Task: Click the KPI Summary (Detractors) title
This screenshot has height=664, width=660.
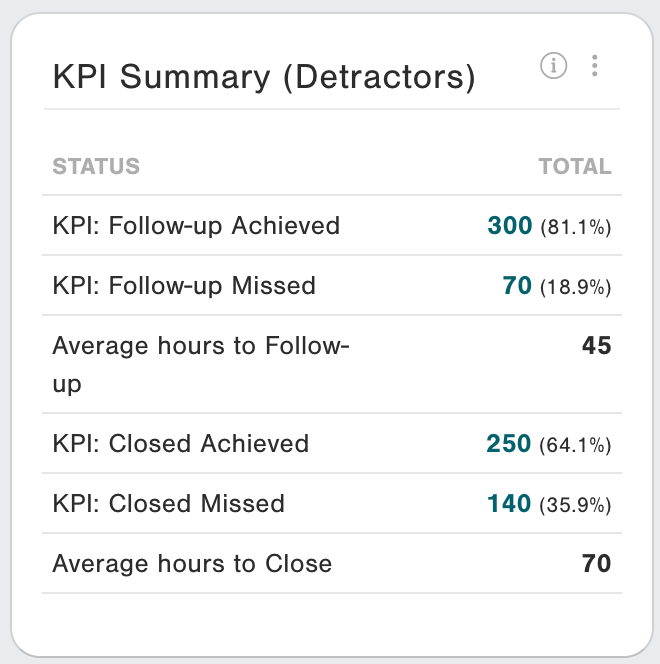Action: pyautogui.click(x=263, y=77)
